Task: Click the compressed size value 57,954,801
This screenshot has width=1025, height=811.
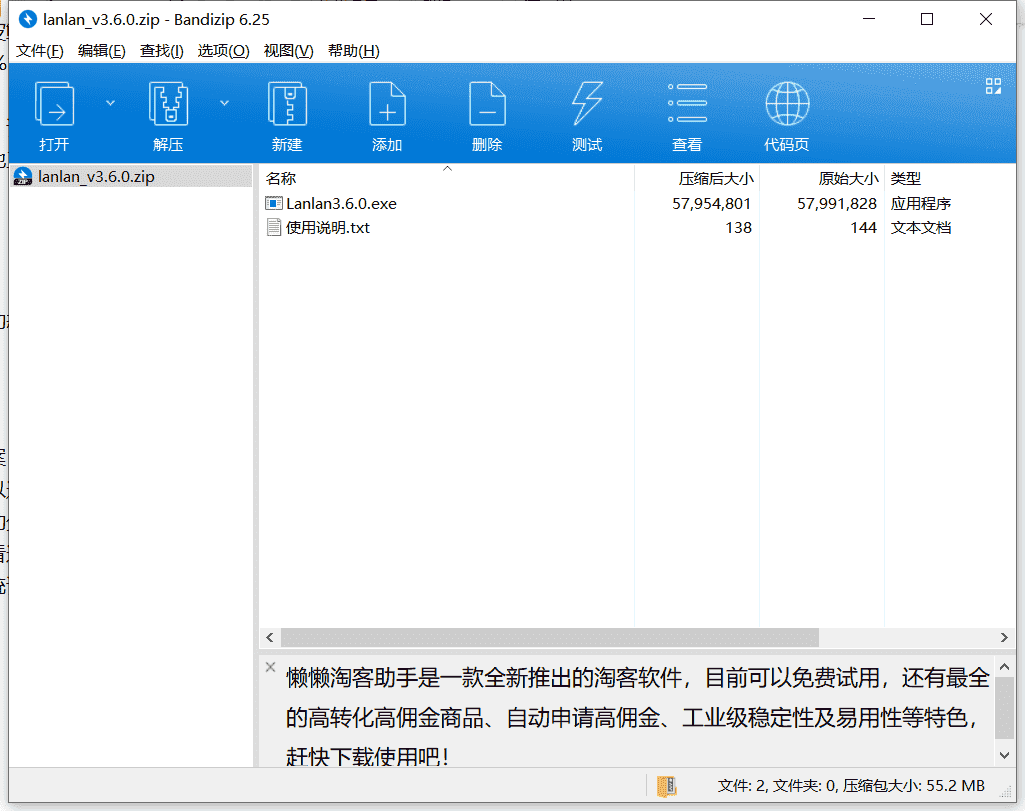Action: pos(711,203)
